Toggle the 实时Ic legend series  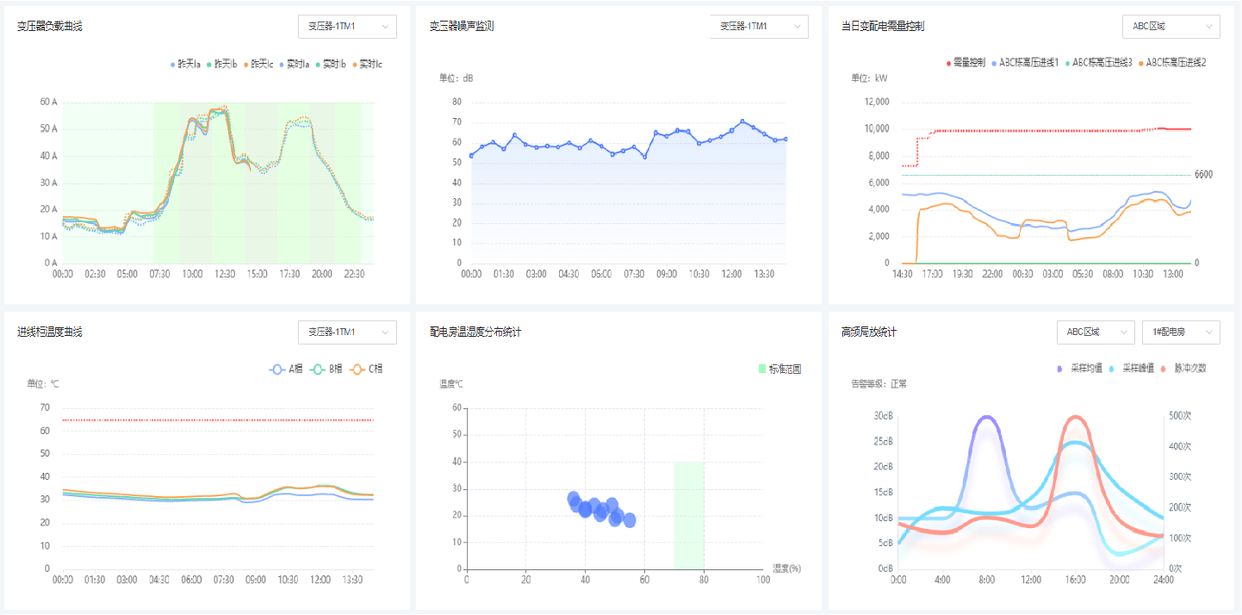point(366,64)
